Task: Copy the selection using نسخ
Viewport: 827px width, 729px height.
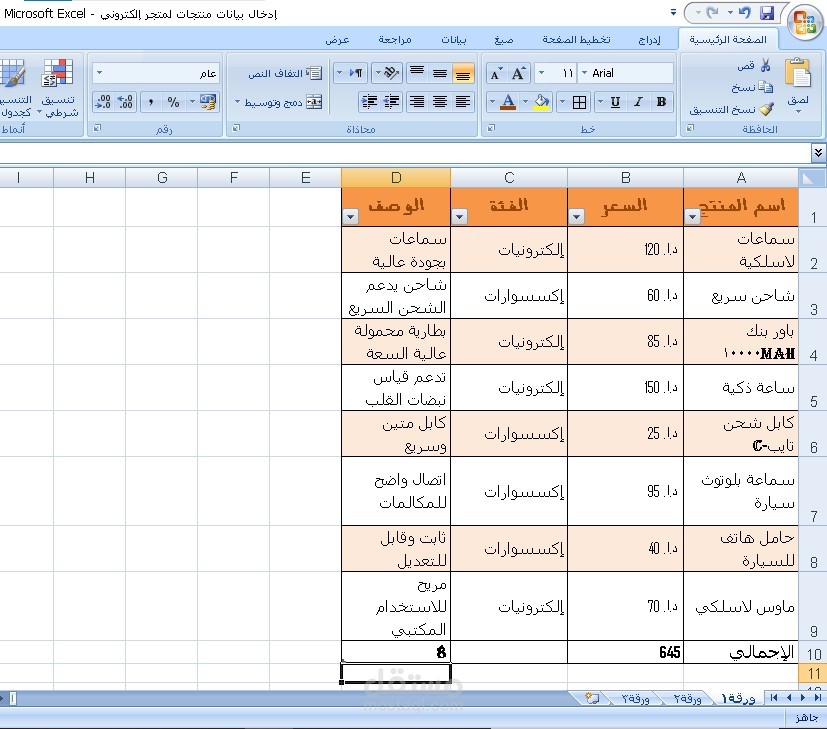Action: click(753, 88)
